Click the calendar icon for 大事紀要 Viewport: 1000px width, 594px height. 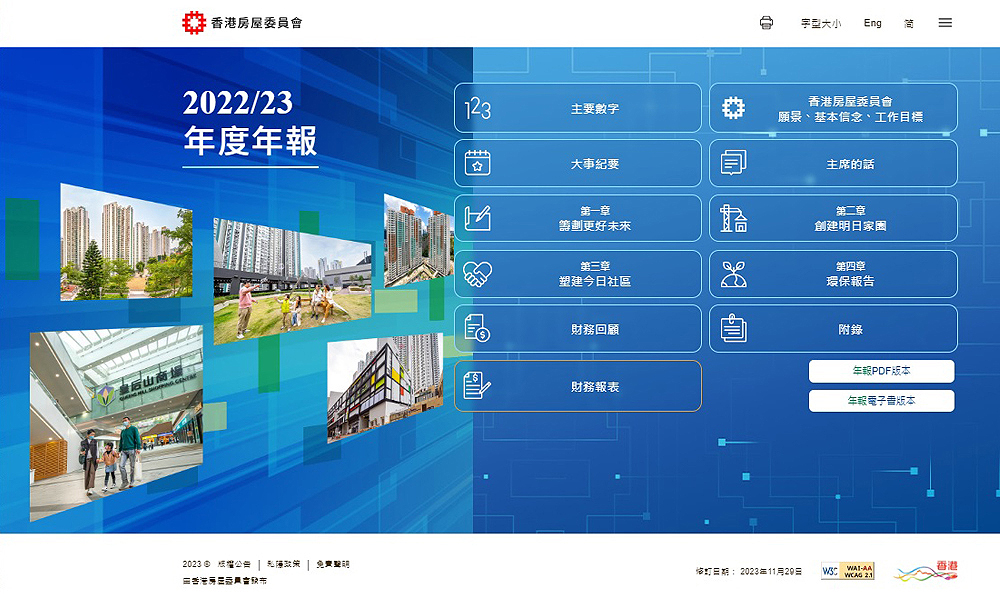pyautogui.click(x=478, y=163)
